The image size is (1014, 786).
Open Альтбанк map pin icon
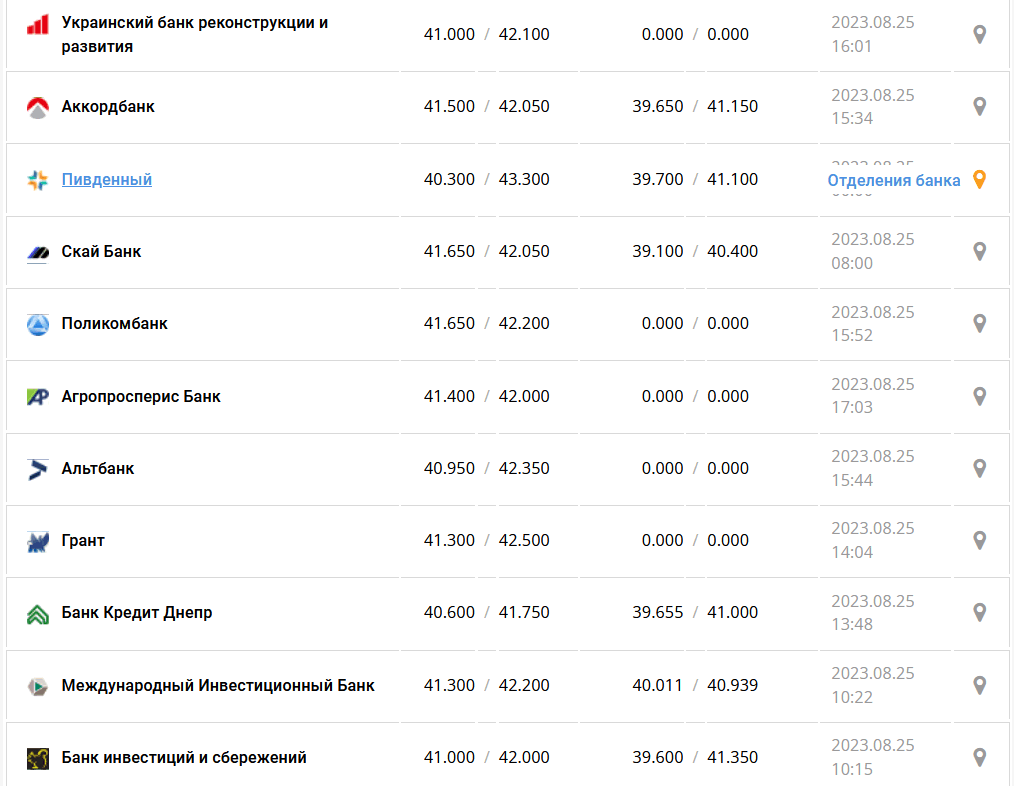point(980,468)
